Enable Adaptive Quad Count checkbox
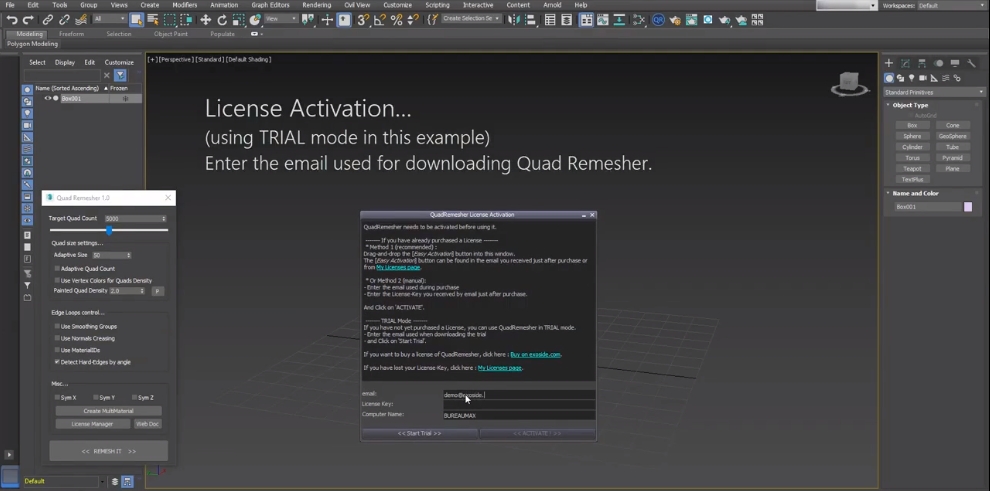Screen dimensions: 990x491 (57, 269)
